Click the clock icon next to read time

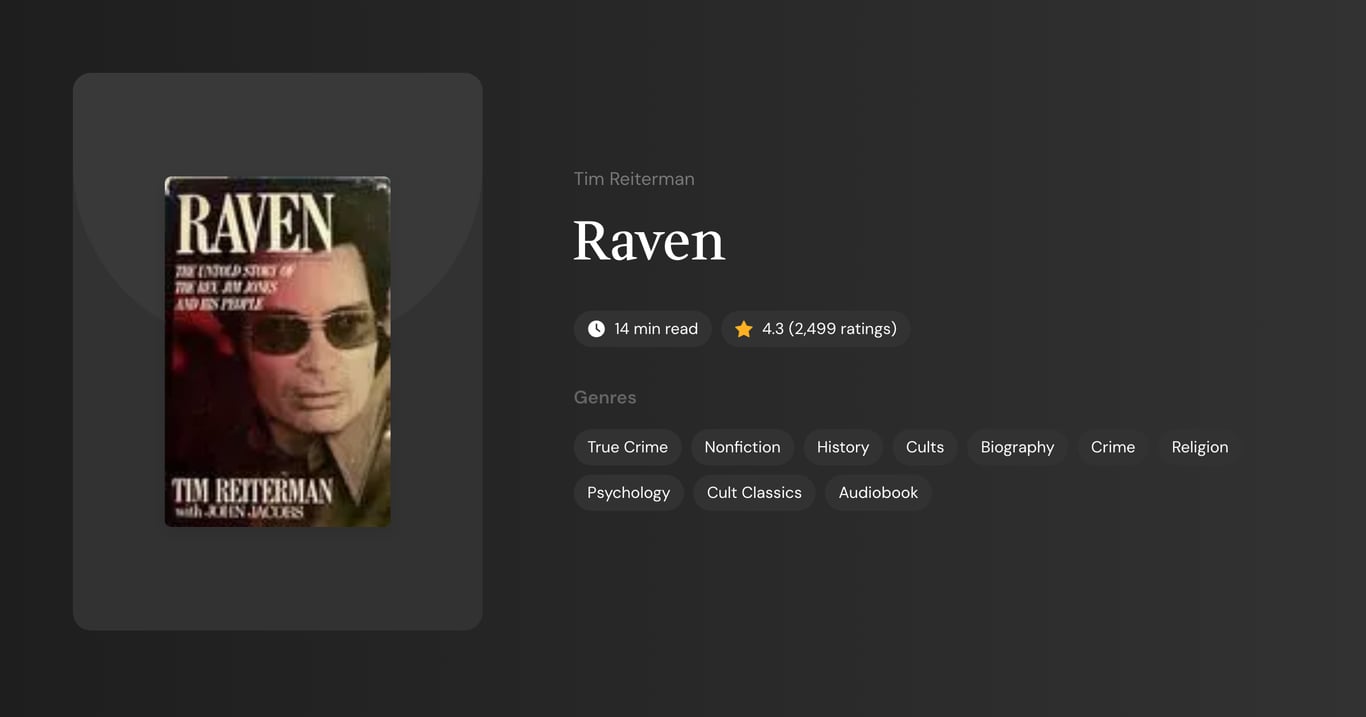595,328
